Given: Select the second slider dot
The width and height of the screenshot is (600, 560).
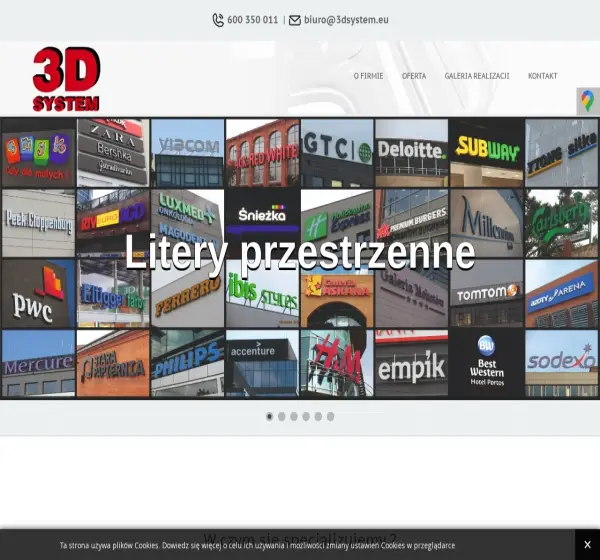Looking at the screenshot, I should point(282,416).
